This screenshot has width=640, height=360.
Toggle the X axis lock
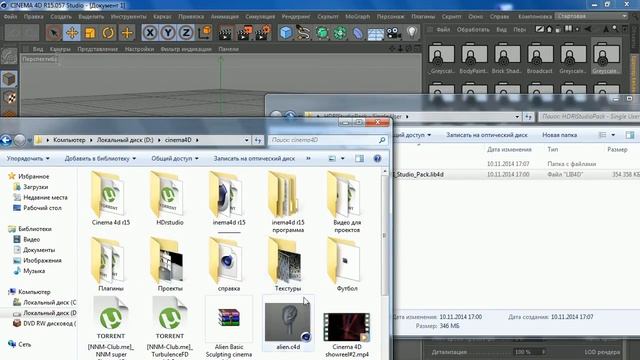coord(150,33)
